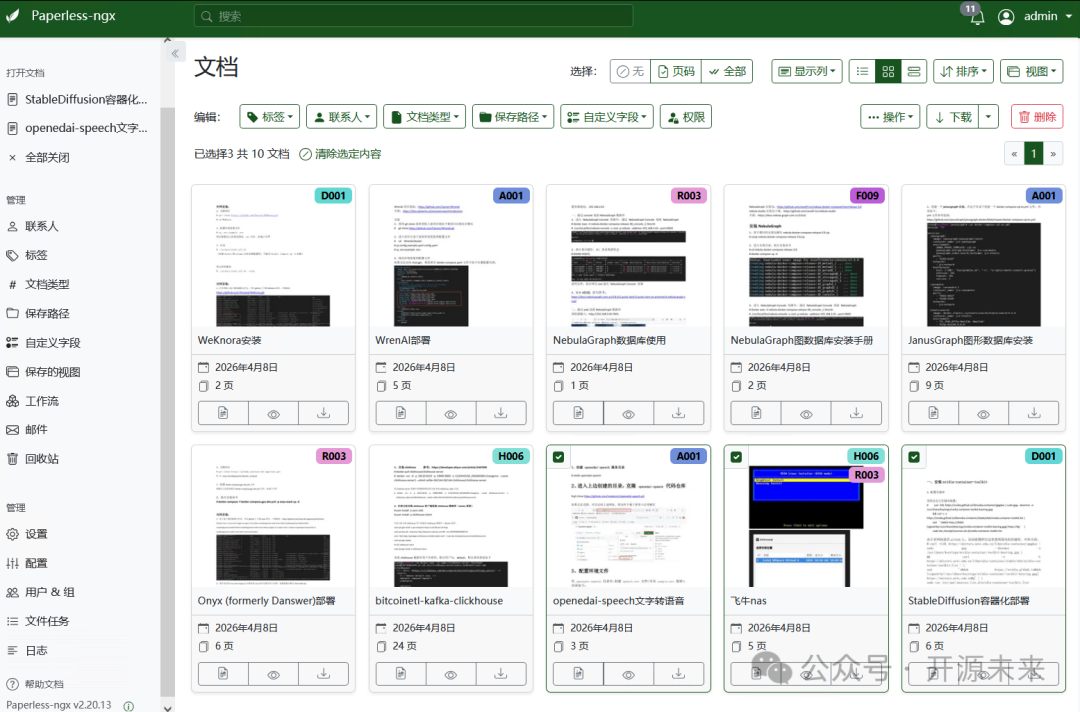Deselect the openedai-speech文字转语音 checkbox
This screenshot has height=712, width=1080.
pos(557,456)
